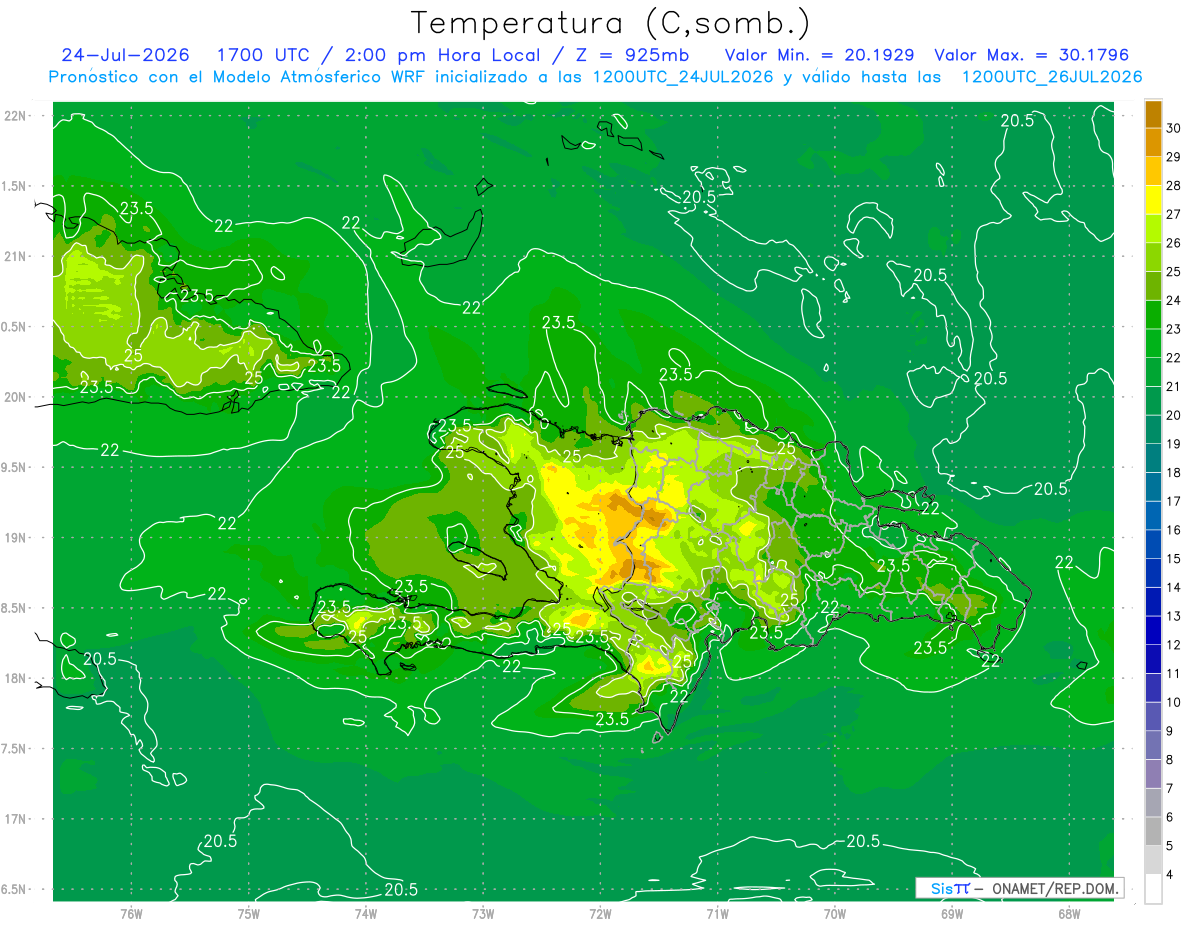Select the date text '24-Jul-2026'

click(x=124, y=55)
